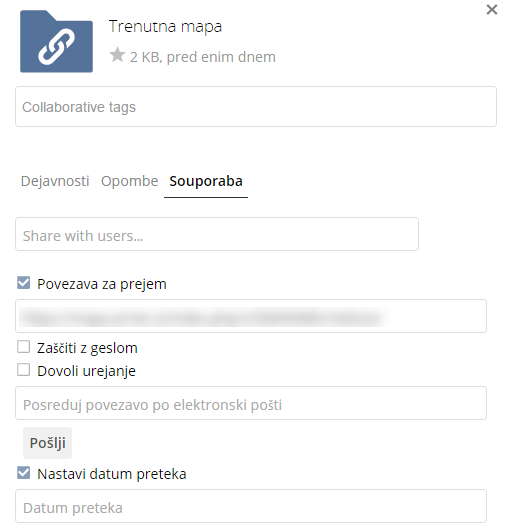Disable the Nastavi datum preteka checkbox

coord(23,473)
